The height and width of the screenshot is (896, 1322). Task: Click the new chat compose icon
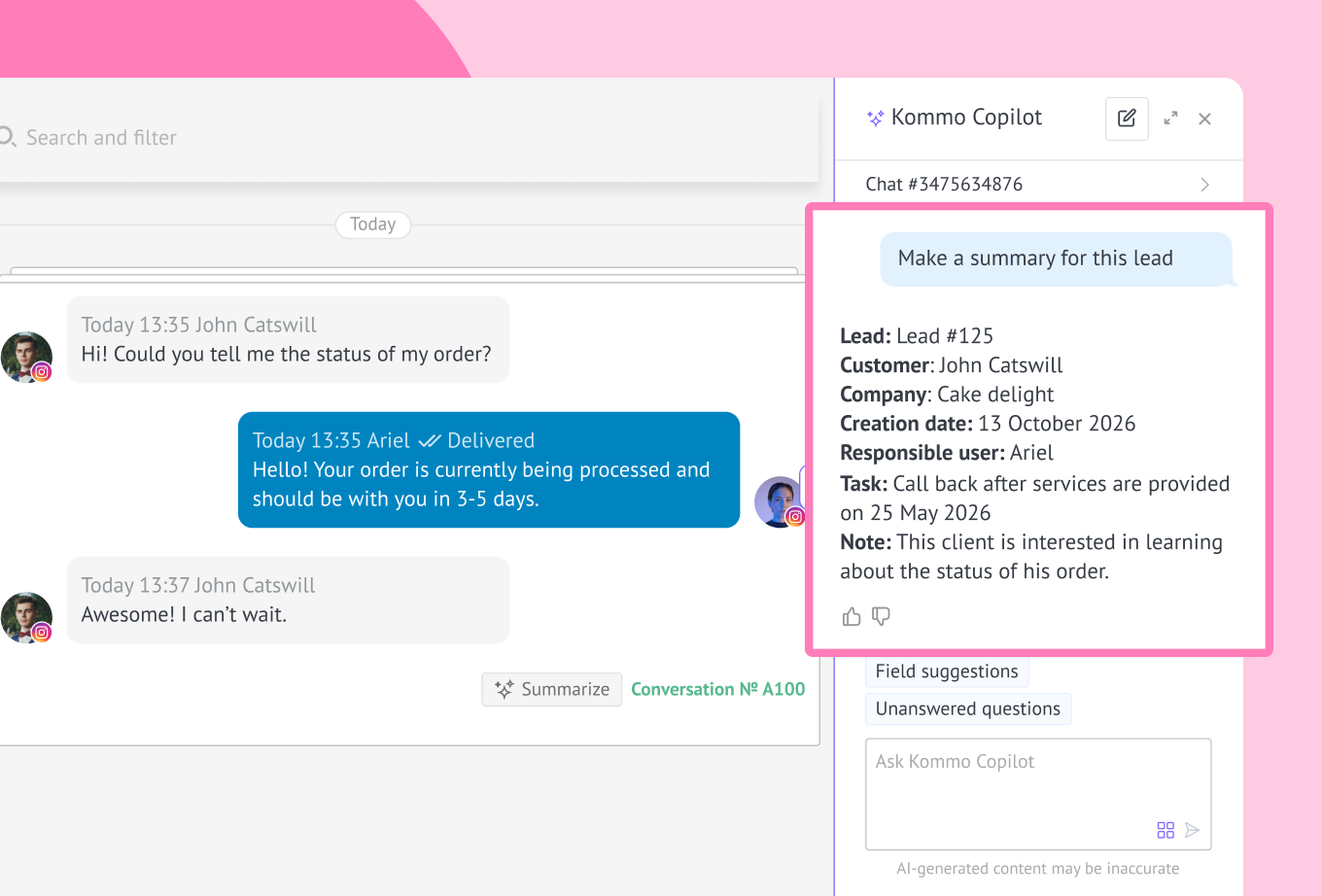coord(1127,119)
